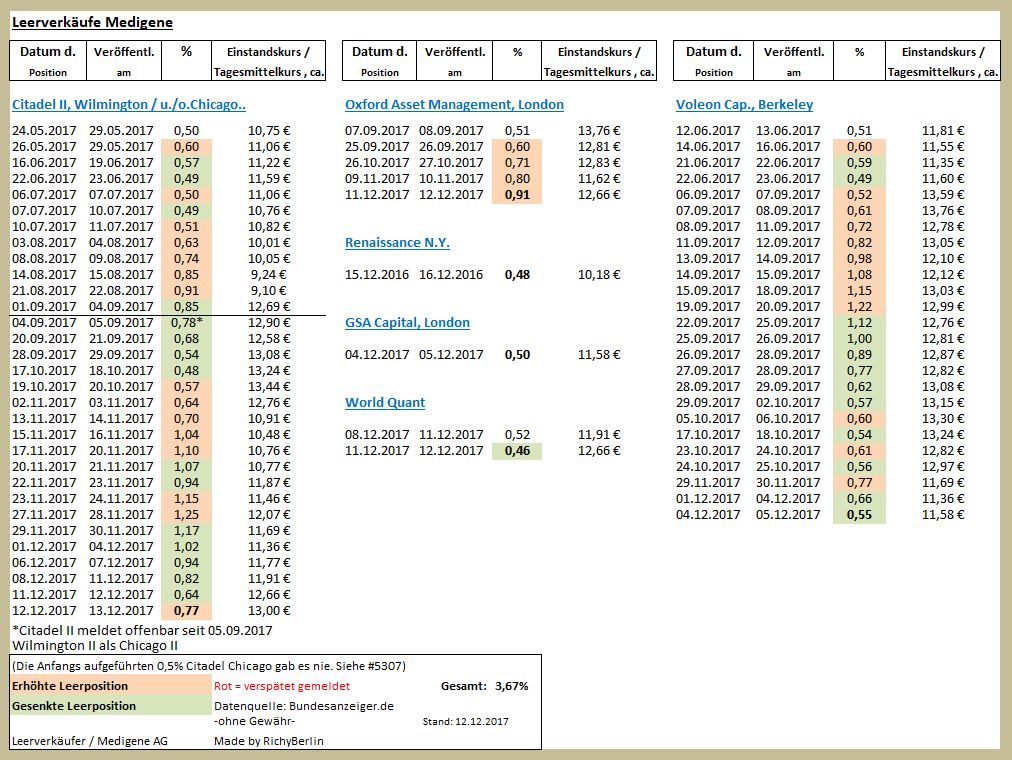Select the "Einstandskurs / Tagesmittelkurs" header for Voleon
Image resolution: width=1012 pixels, height=760 pixels.
[x=945, y=61]
